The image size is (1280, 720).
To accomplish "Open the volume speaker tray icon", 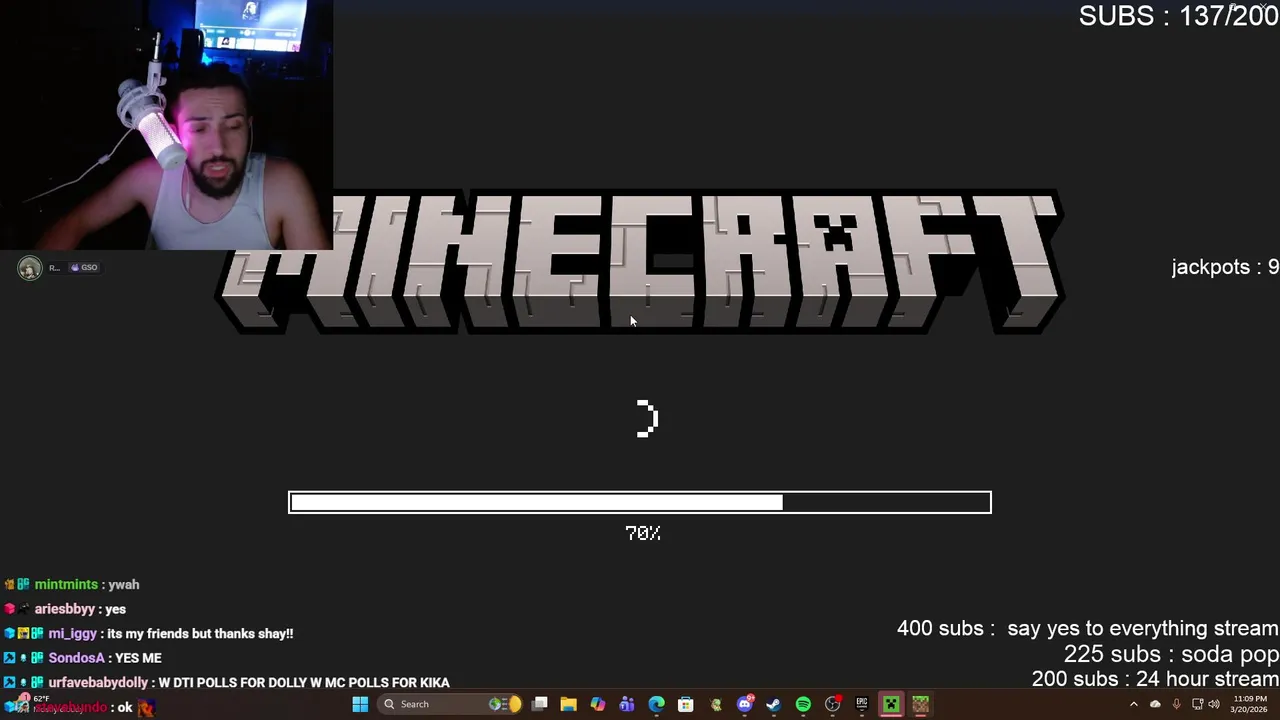I will tap(1214, 704).
